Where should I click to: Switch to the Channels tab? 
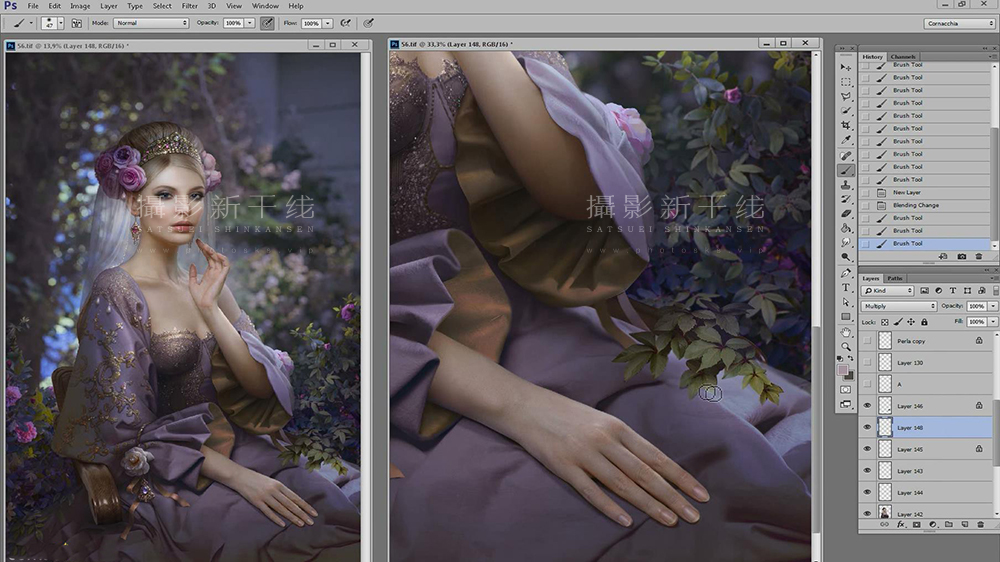pyautogui.click(x=903, y=57)
